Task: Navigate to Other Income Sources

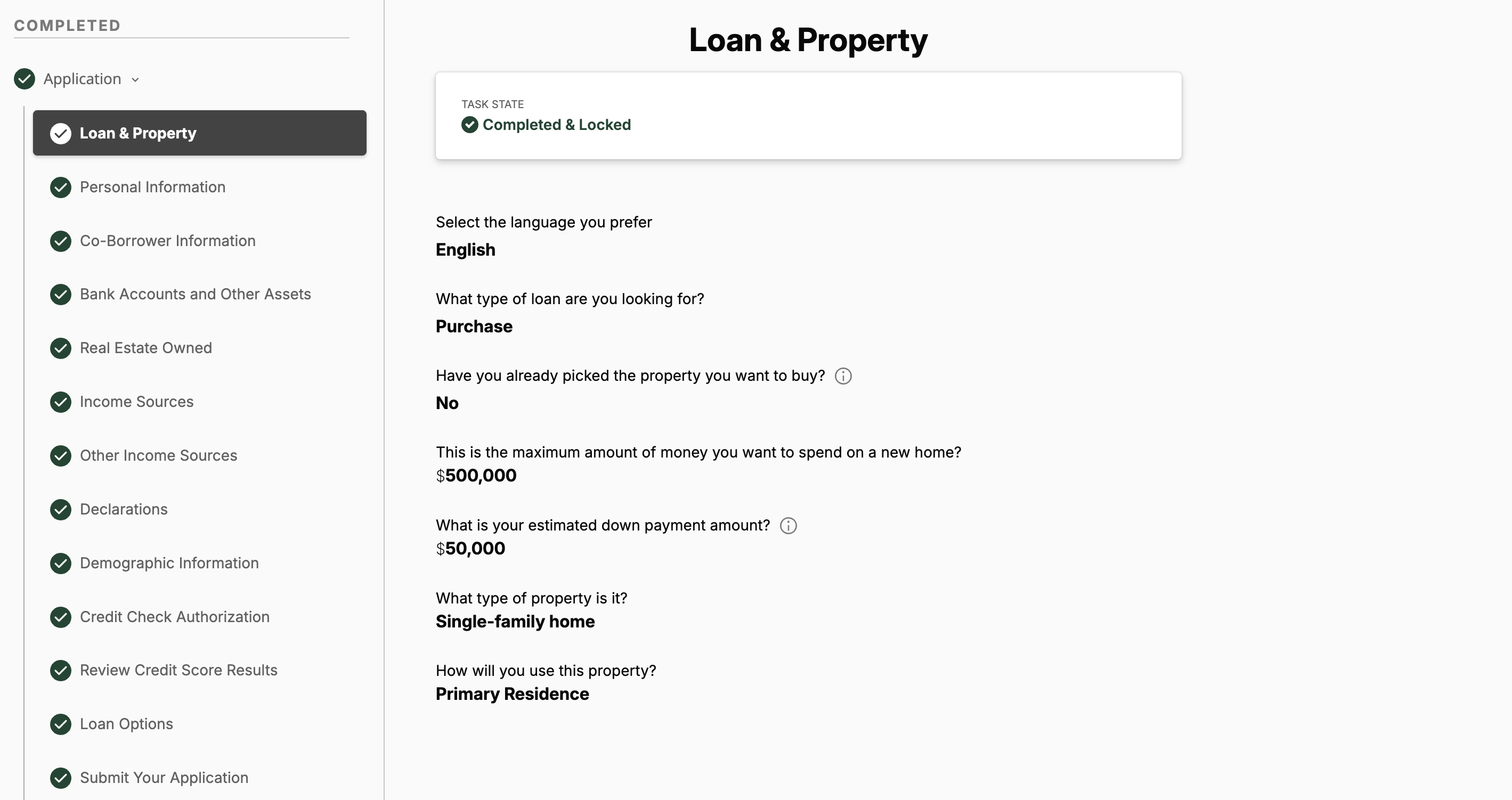Action: [158, 456]
